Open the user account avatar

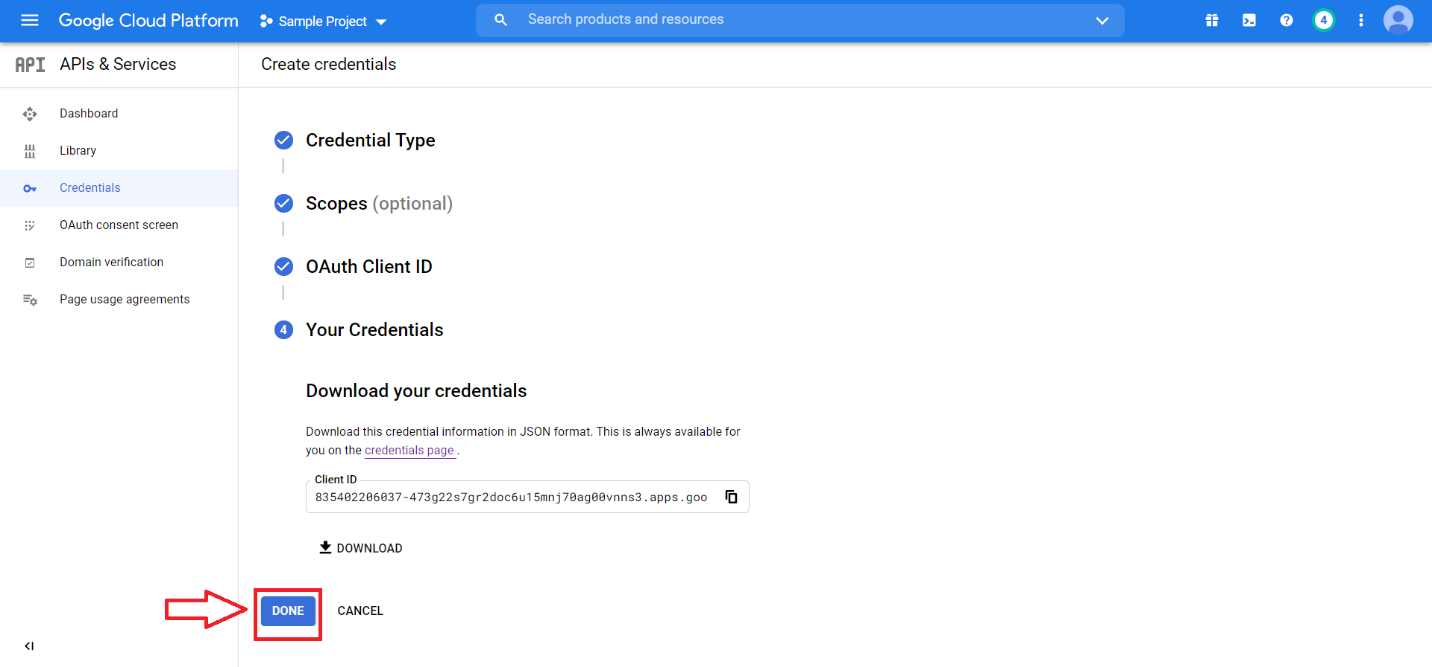click(1398, 20)
